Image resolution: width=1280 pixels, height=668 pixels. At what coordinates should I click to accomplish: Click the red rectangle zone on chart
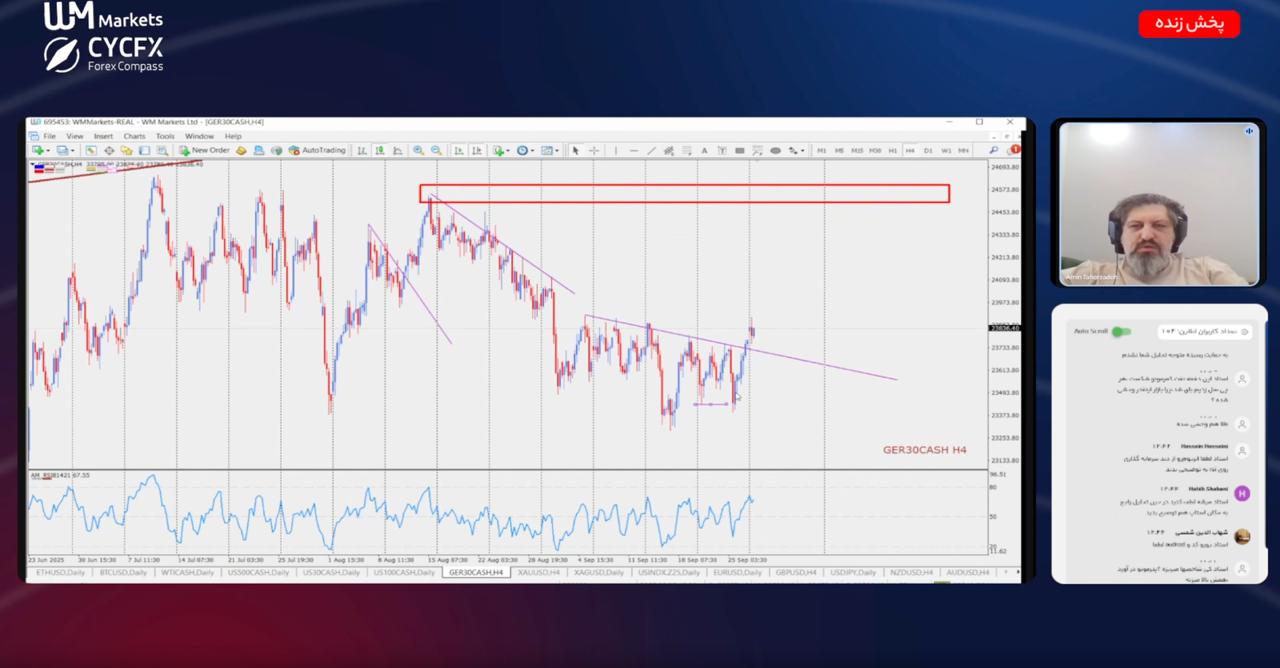(684, 185)
